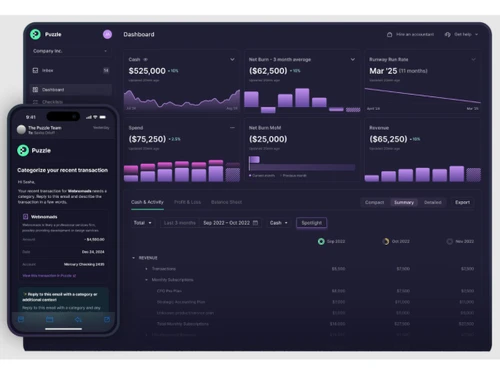
Task: Select the Summary view option
Action: 404,202
